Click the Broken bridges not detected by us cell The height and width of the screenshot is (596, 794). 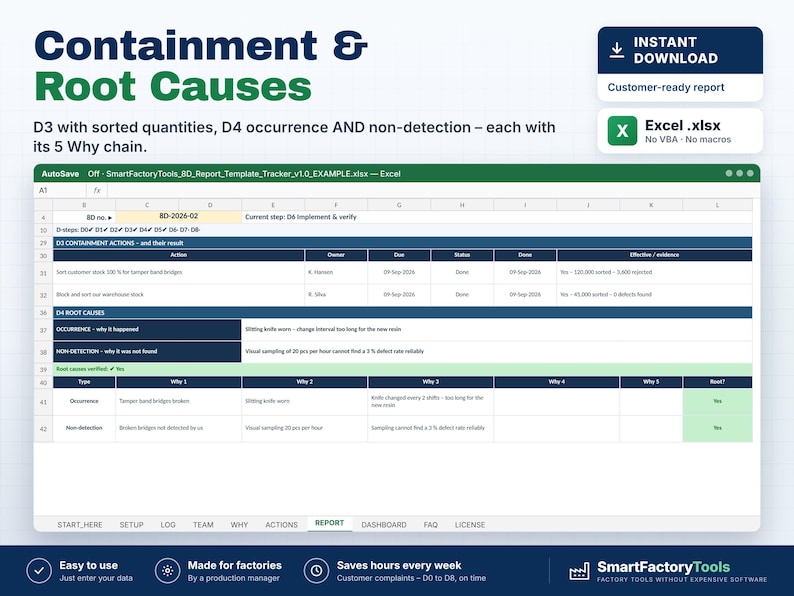(x=179, y=428)
